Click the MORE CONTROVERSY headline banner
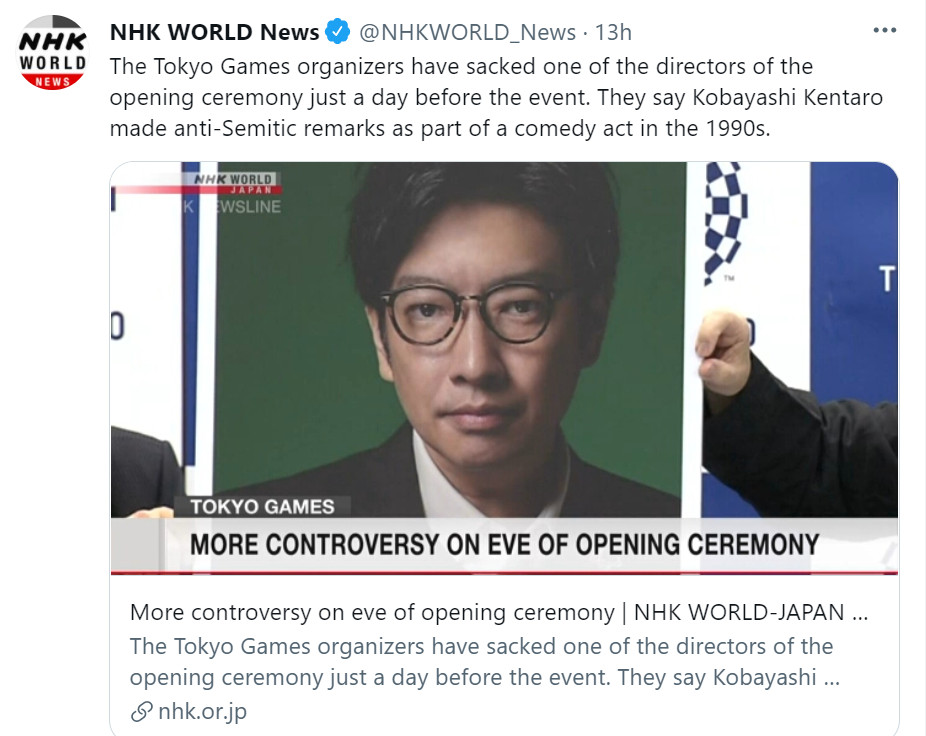This screenshot has width=926, height=736. pos(504,545)
